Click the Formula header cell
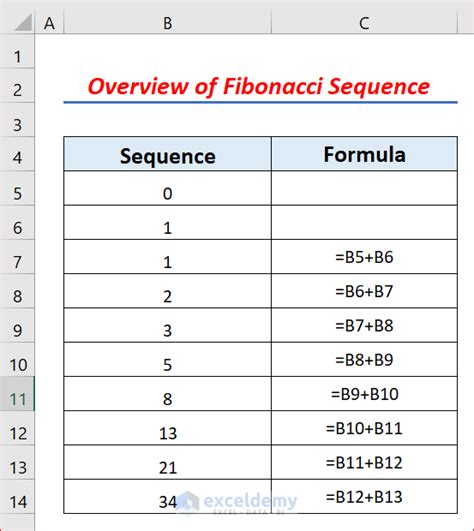Image resolution: width=474 pixels, height=531 pixels. click(x=364, y=154)
